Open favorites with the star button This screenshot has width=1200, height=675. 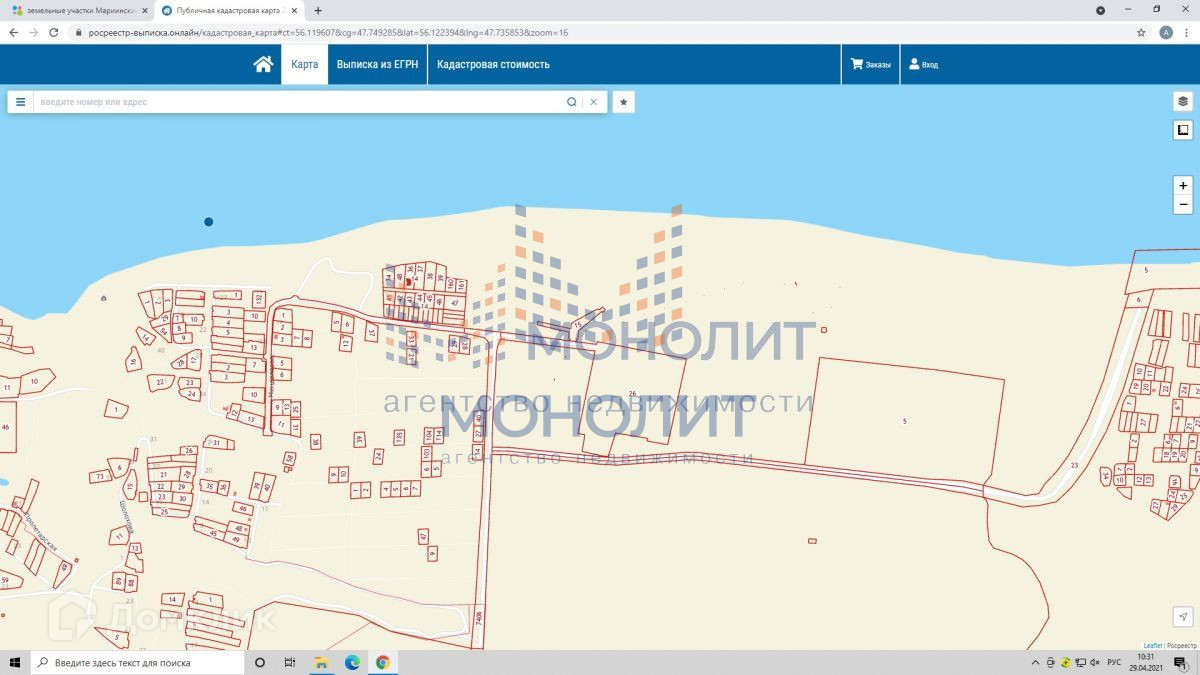coord(623,102)
